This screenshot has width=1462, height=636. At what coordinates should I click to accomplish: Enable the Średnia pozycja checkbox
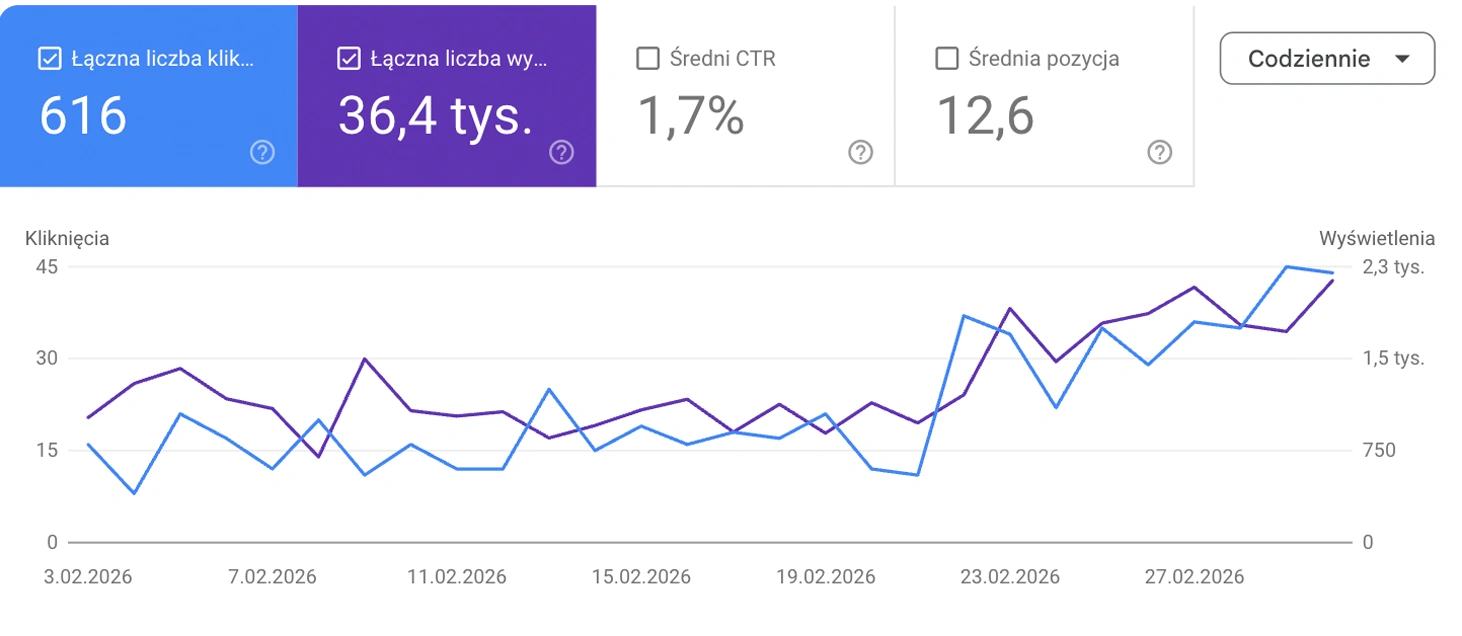coord(946,59)
